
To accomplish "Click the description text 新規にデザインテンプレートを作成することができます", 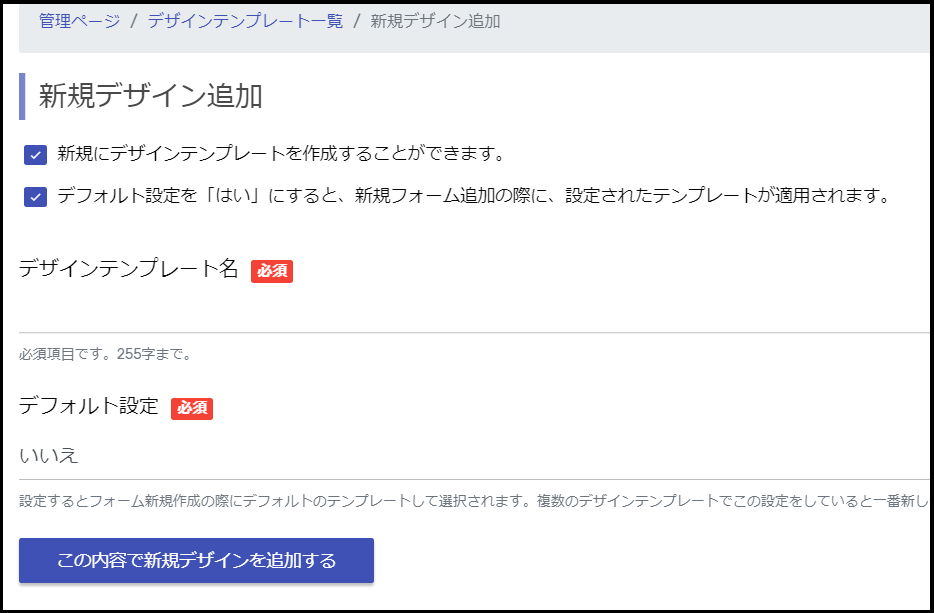I will 281,154.
